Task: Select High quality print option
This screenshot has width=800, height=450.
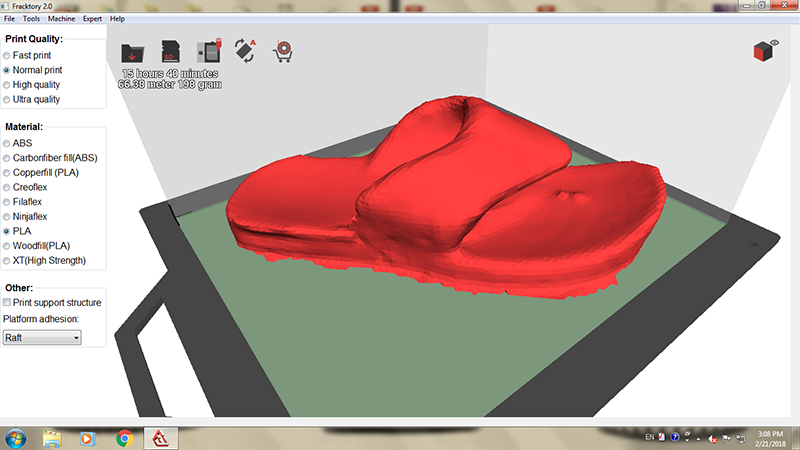Action: coord(31,85)
